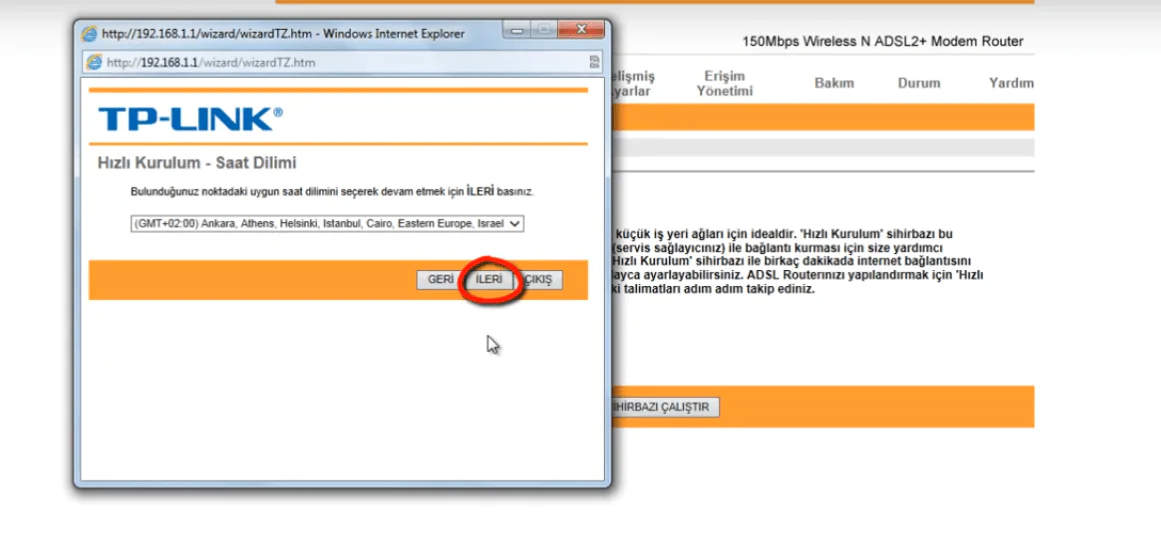1161x544 pixels.
Task: Minimize the wizard popup window
Action: [520, 33]
